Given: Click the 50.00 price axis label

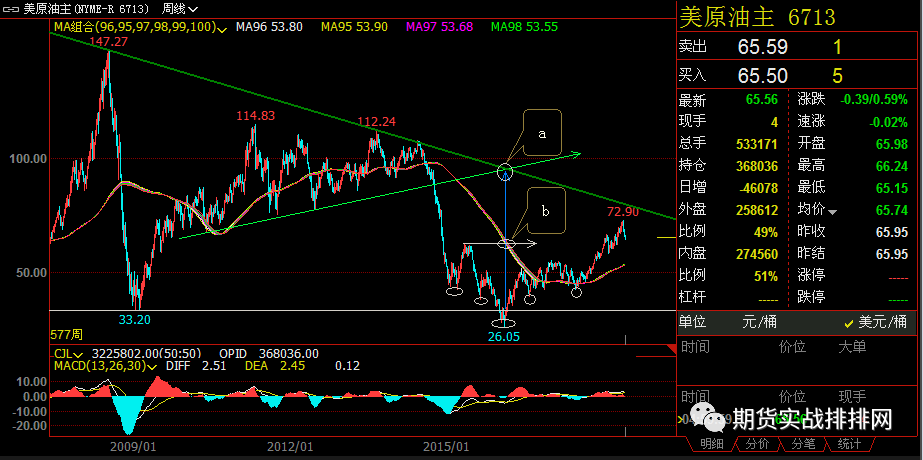Looking at the screenshot, I should click(31, 273).
